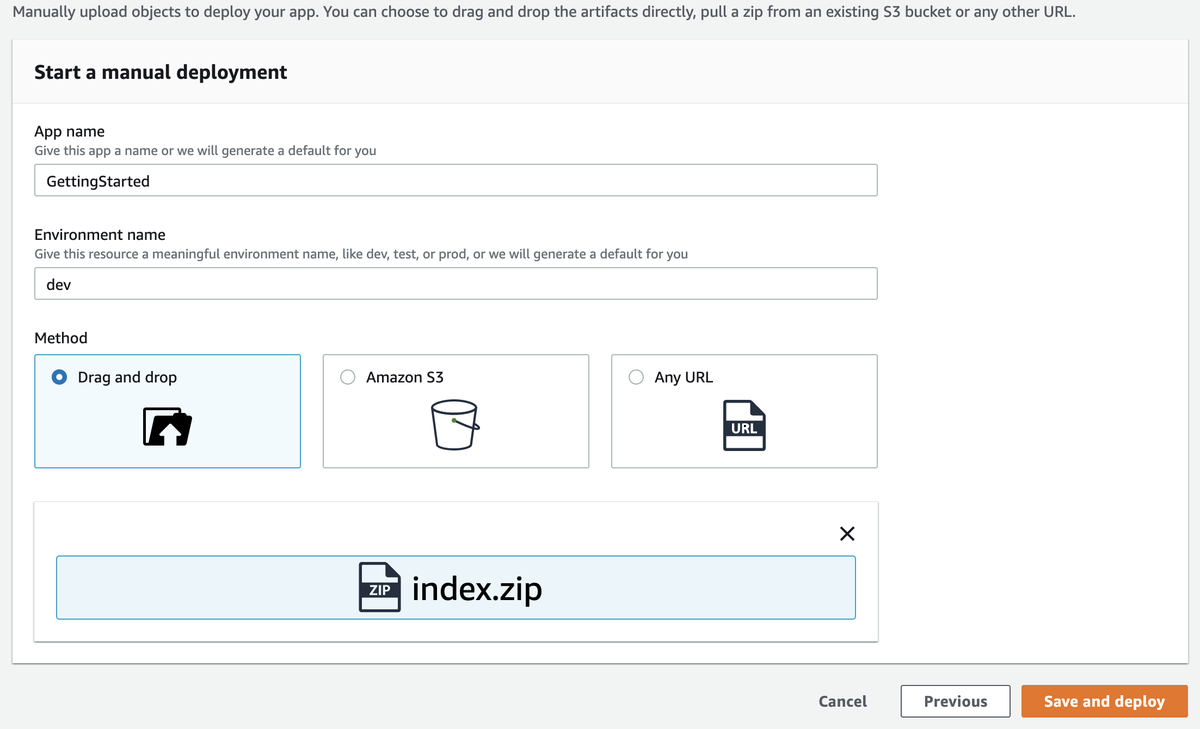Screen dimensions: 1200x729
Task: Click the Any URL method label
Action: pos(684,377)
